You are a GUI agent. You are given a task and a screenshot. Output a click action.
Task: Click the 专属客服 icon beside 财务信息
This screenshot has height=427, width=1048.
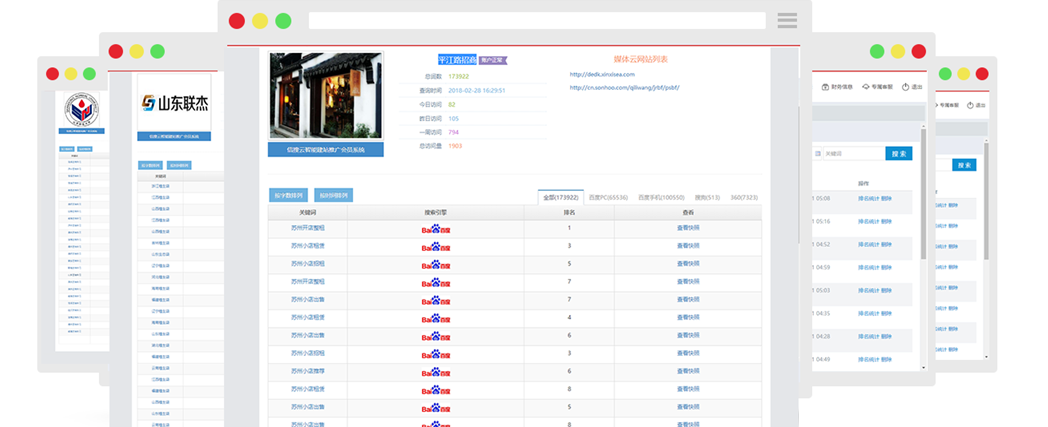pos(866,87)
